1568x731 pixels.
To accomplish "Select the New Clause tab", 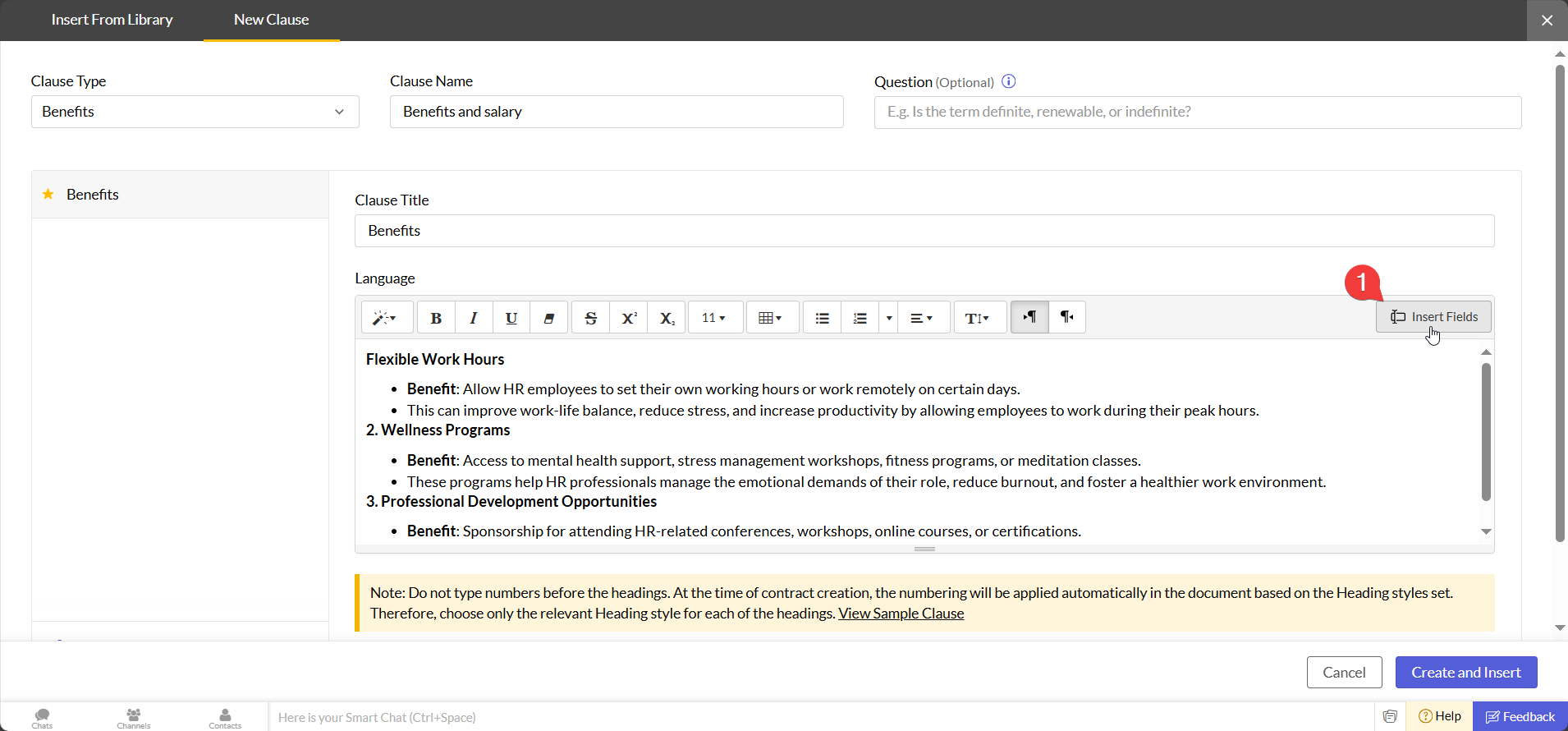I will click(271, 20).
